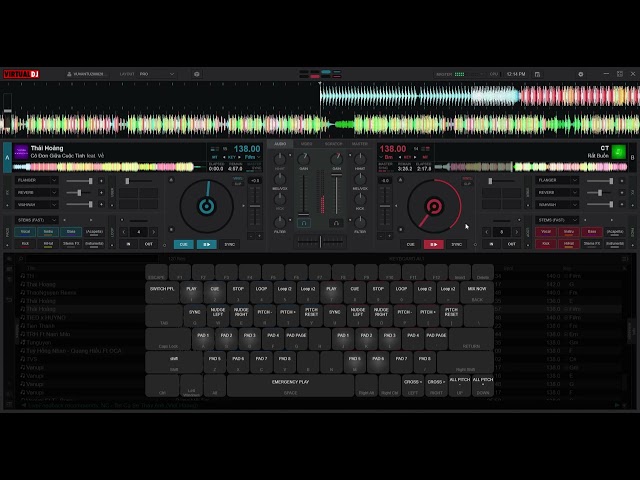Click MIX NOW key in keyboard overlay
Viewport: 640px width, 480px height.
[477, 292]
